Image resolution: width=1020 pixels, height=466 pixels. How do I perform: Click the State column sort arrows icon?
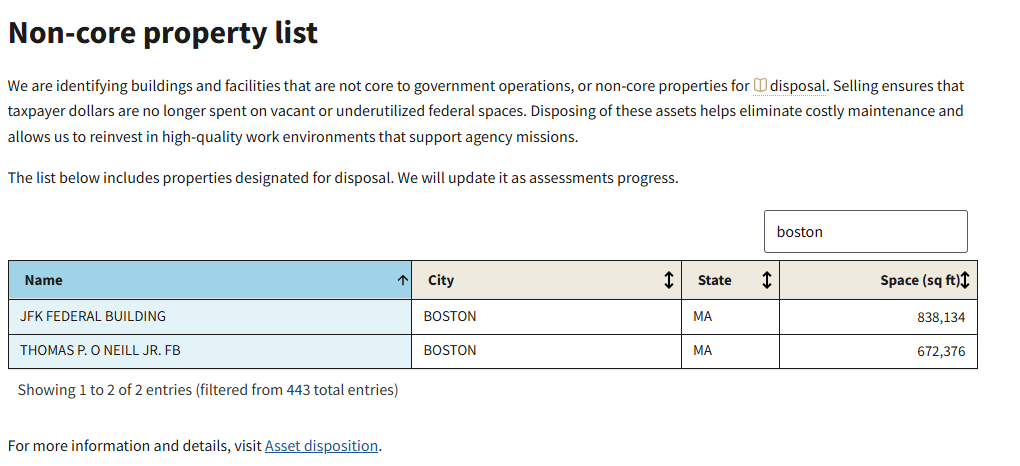coord(766,281)
